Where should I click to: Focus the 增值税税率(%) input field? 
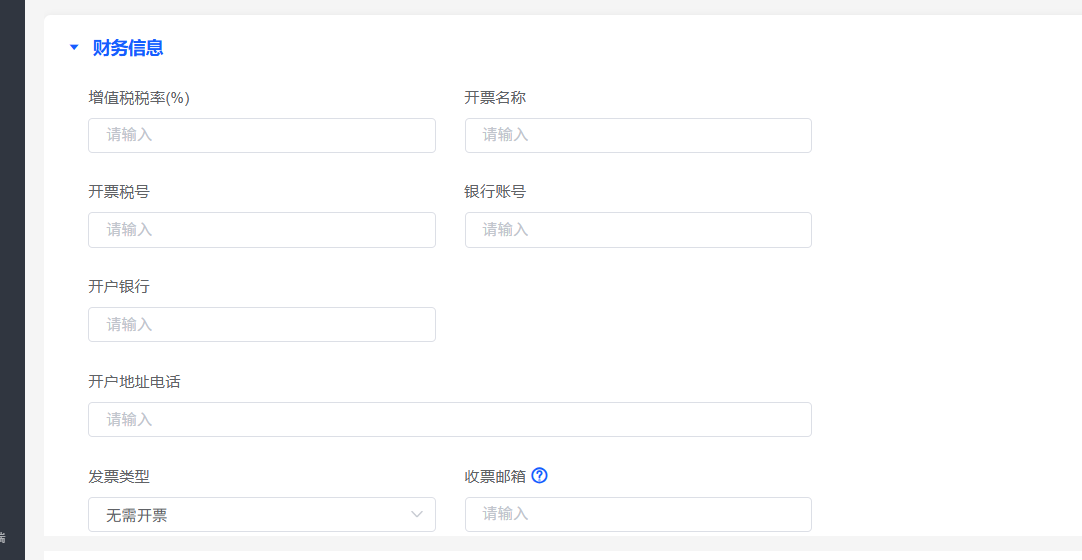261,135
